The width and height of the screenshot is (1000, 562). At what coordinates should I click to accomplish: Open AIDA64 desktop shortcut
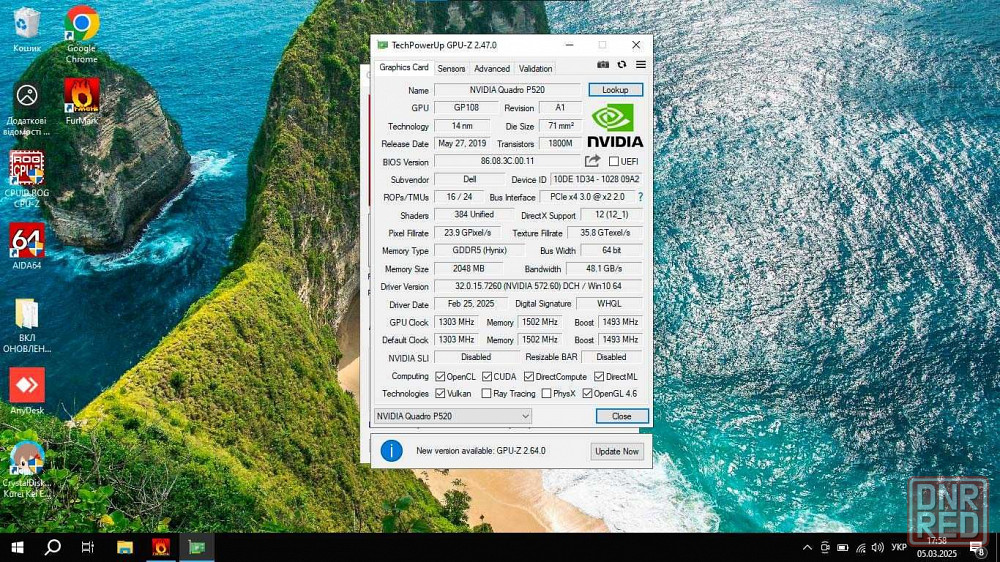coord(27,246)
